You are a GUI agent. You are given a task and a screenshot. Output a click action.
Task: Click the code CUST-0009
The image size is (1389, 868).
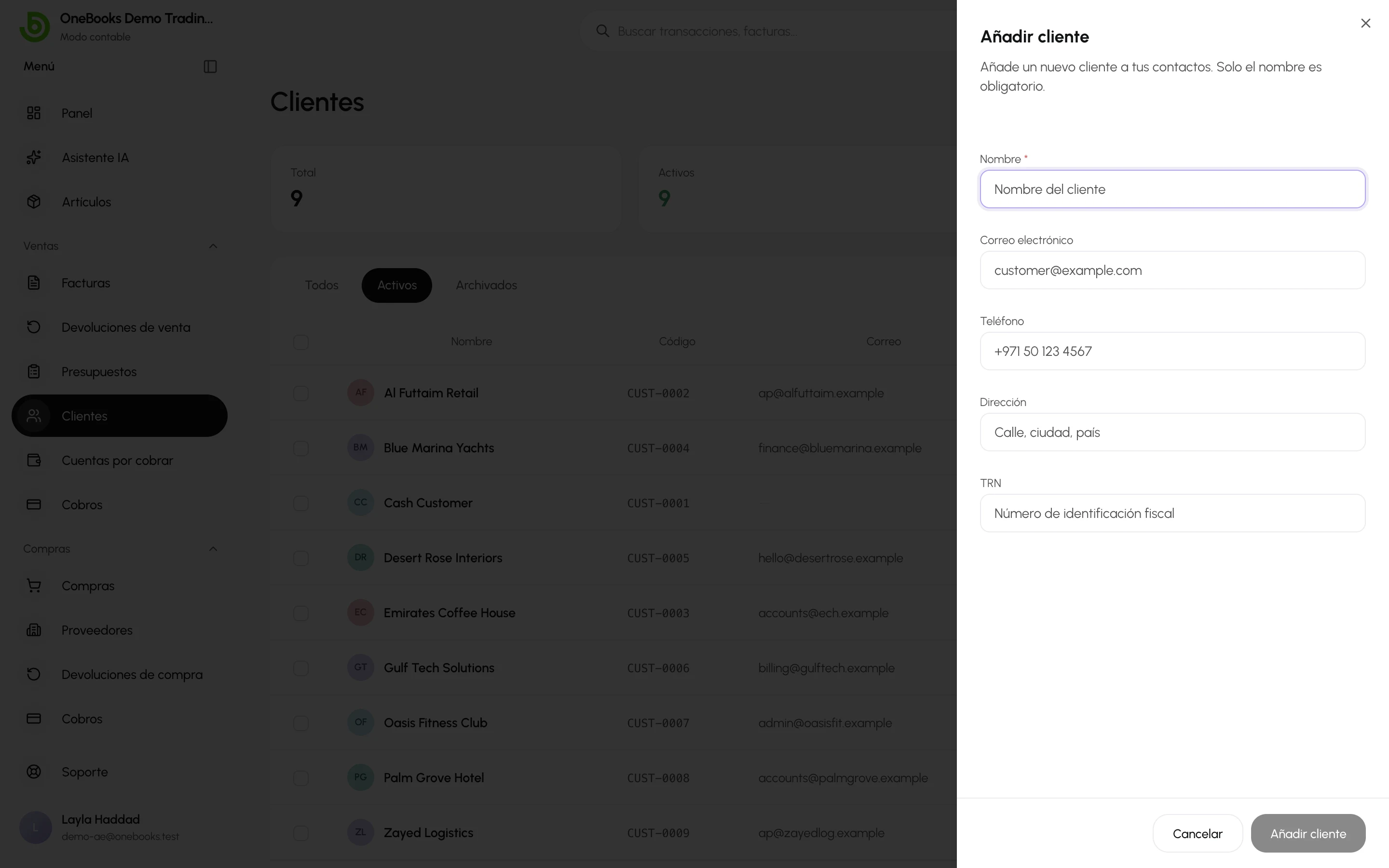[658, 833]
